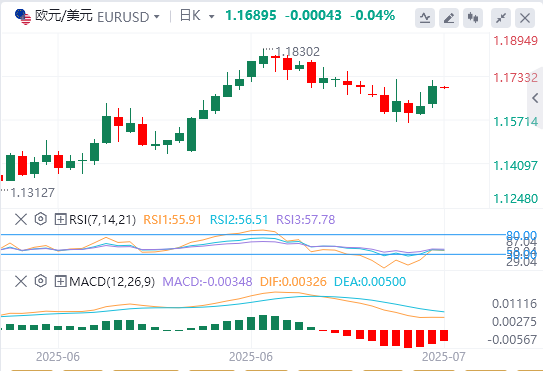Remove the MACD indicator with its X
The width and height of the screenshot is (543, 371).
point(21,281)
